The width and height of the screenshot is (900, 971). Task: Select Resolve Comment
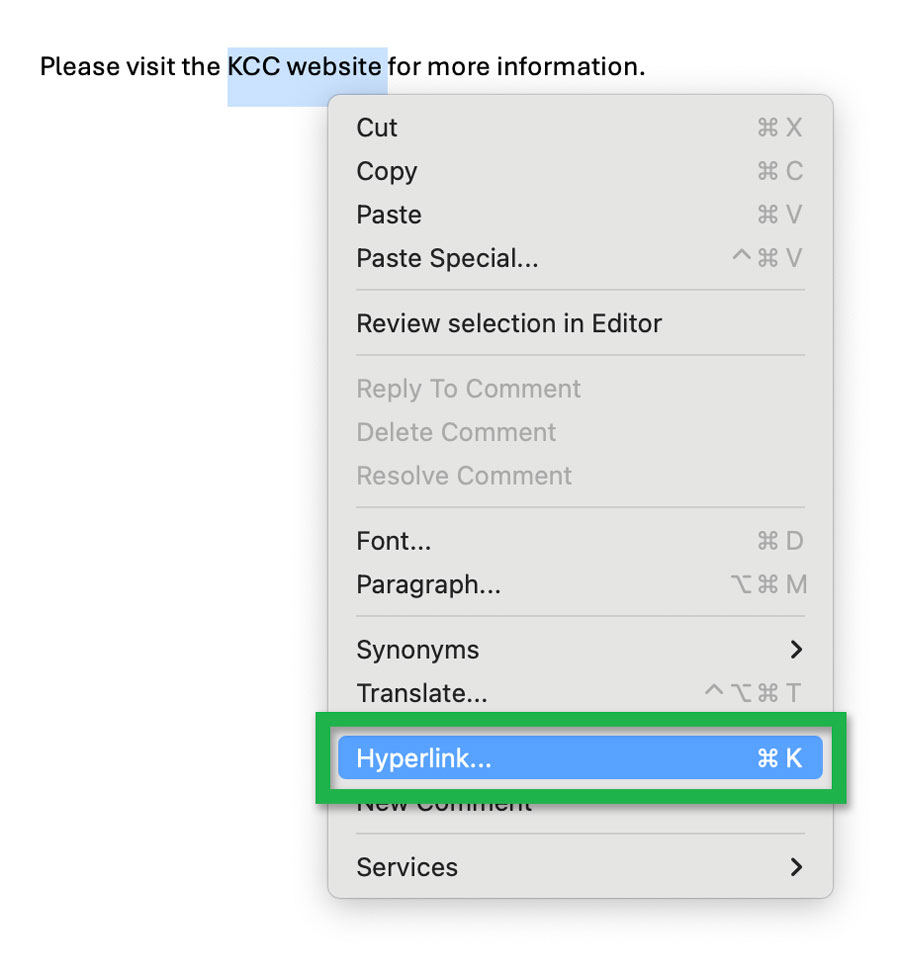464,475
